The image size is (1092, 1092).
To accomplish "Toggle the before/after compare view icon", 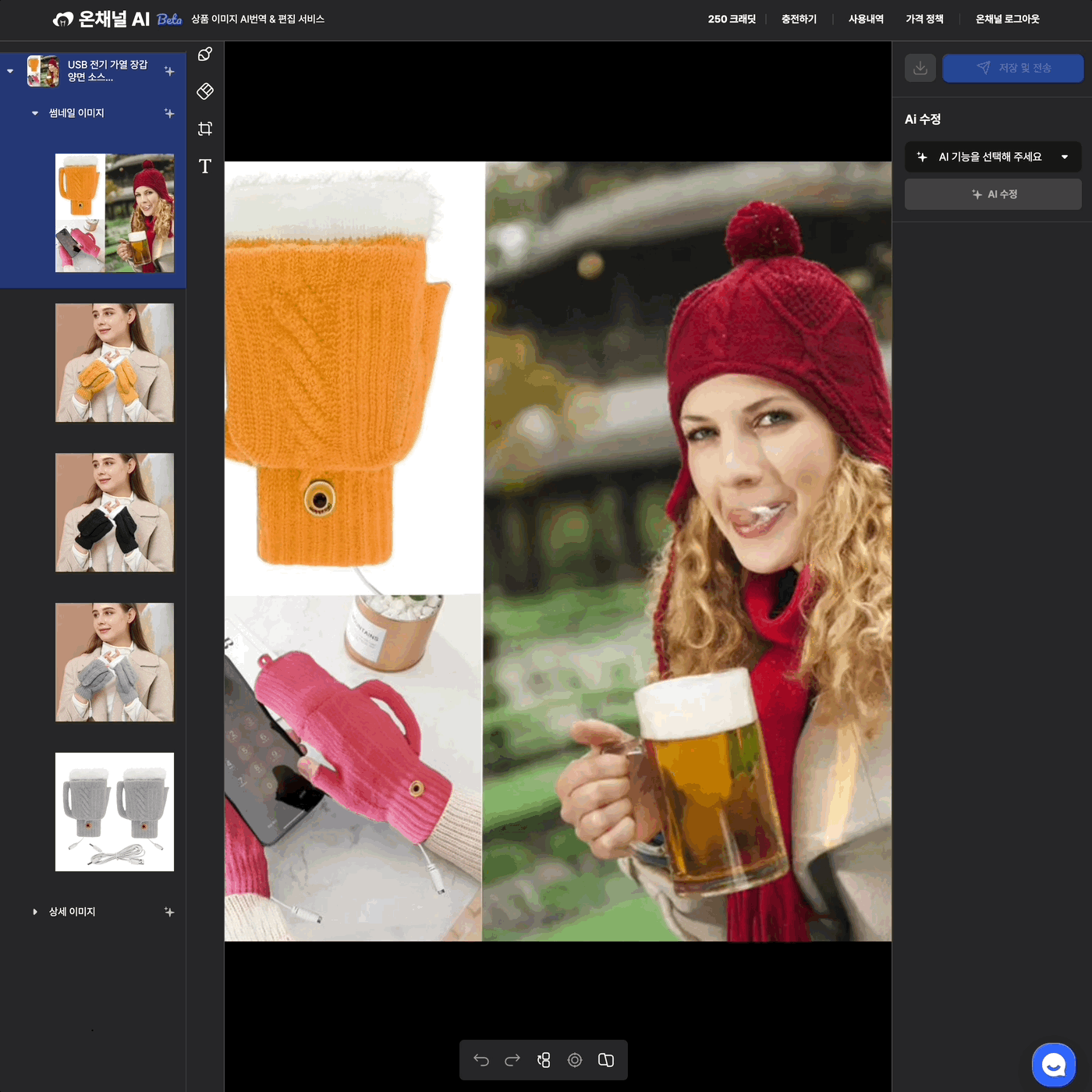I will [606, 1060].
